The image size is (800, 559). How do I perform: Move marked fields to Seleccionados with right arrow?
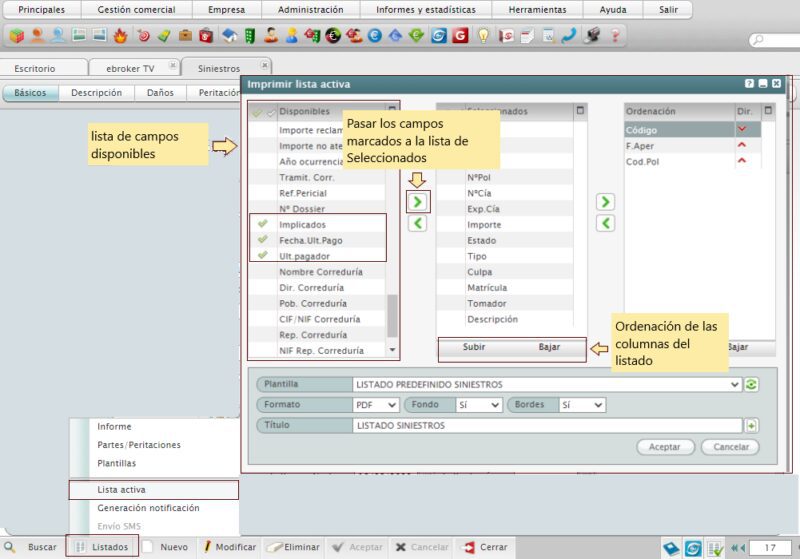418,202
